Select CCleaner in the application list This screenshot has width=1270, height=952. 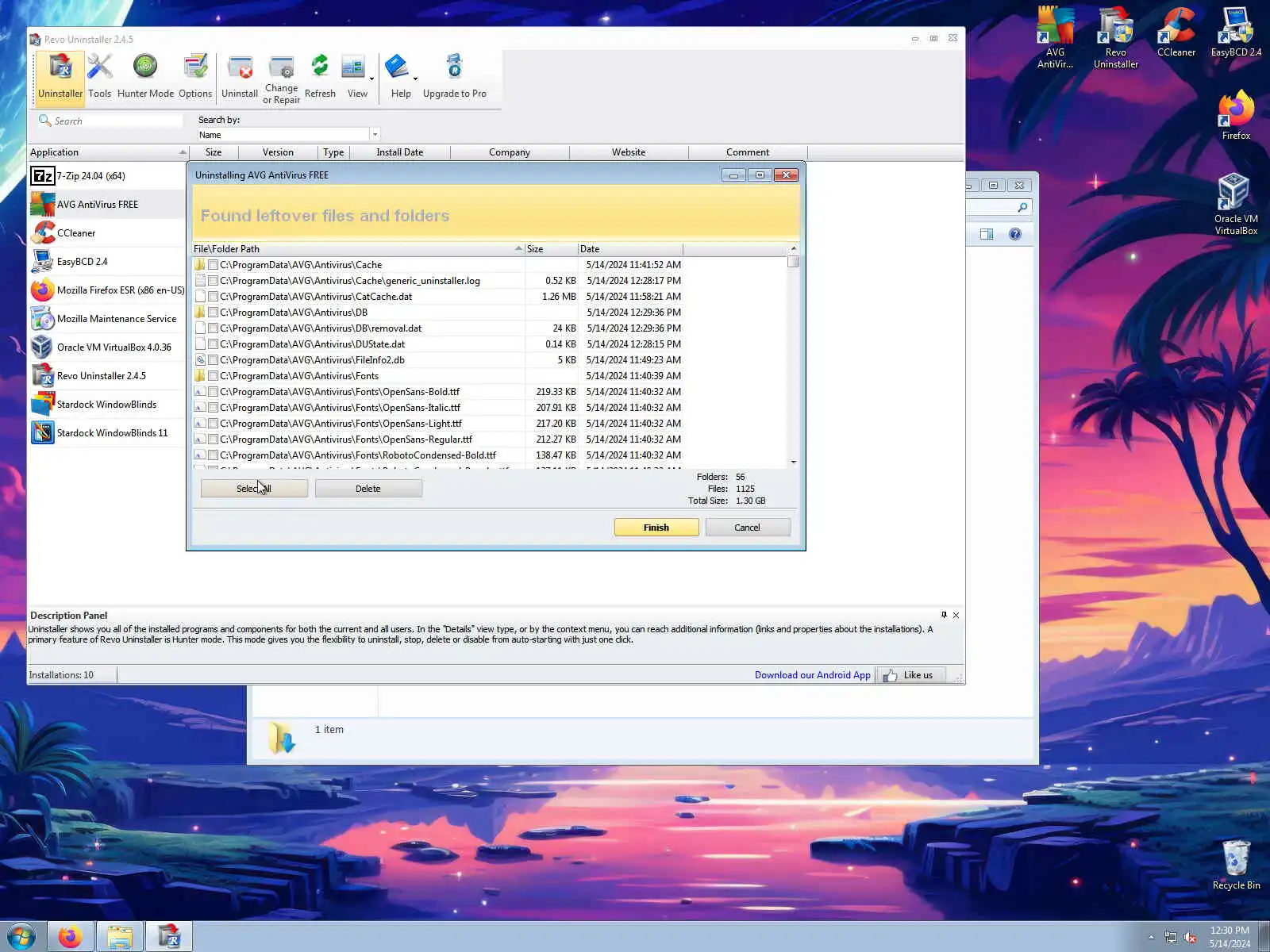(106, 233)
